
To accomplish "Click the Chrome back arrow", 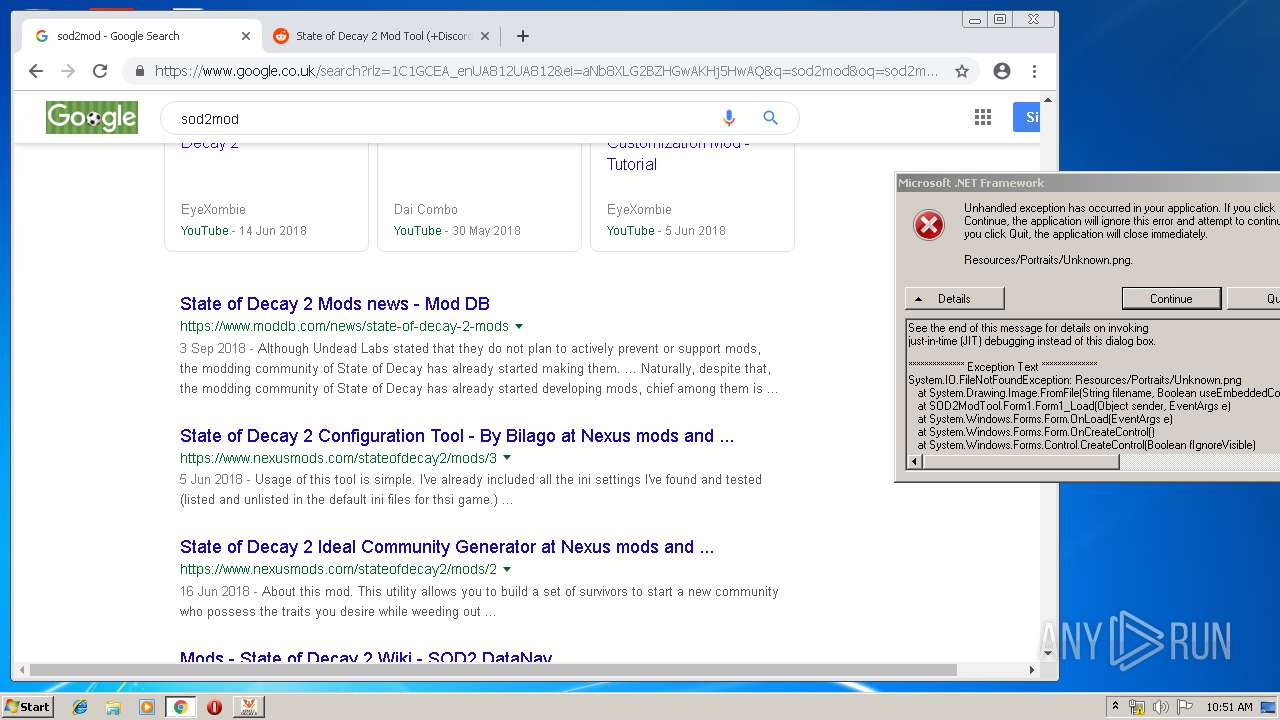I will pyautogui.click(x=36, y=71).
